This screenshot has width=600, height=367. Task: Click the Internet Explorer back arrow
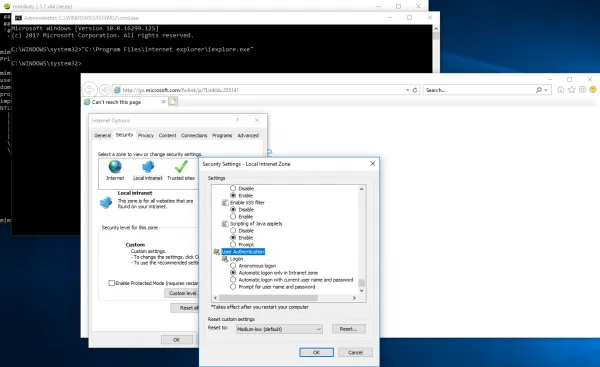tap(89, 90)
